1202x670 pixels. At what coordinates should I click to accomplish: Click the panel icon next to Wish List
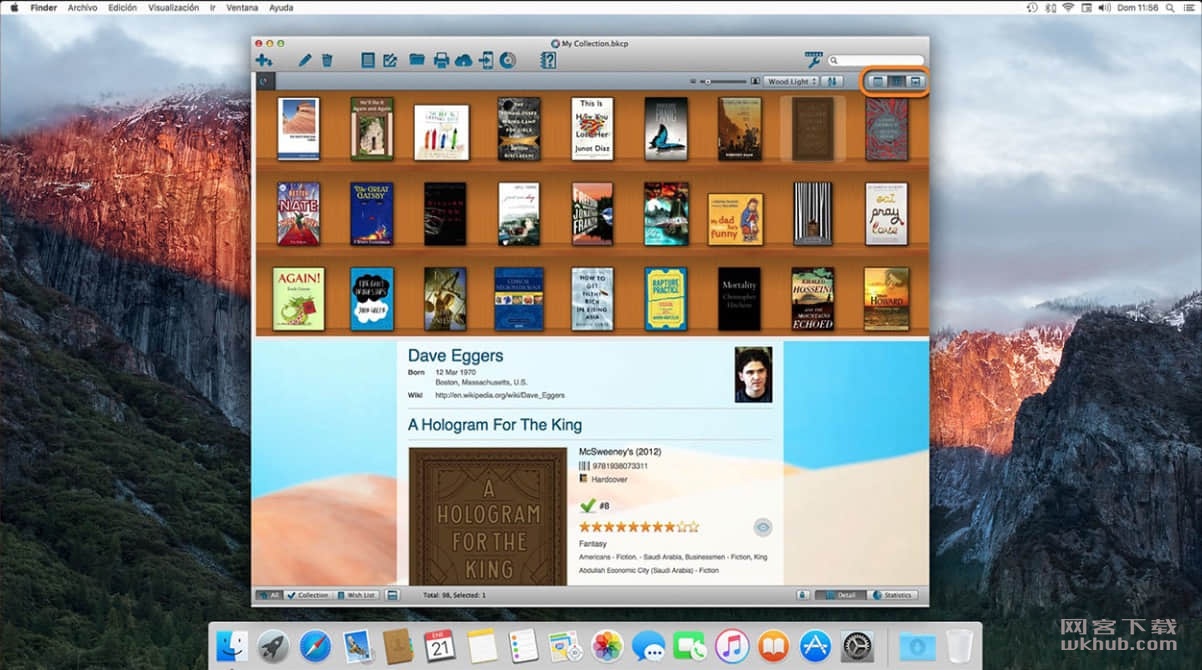[x=392, y=595]
